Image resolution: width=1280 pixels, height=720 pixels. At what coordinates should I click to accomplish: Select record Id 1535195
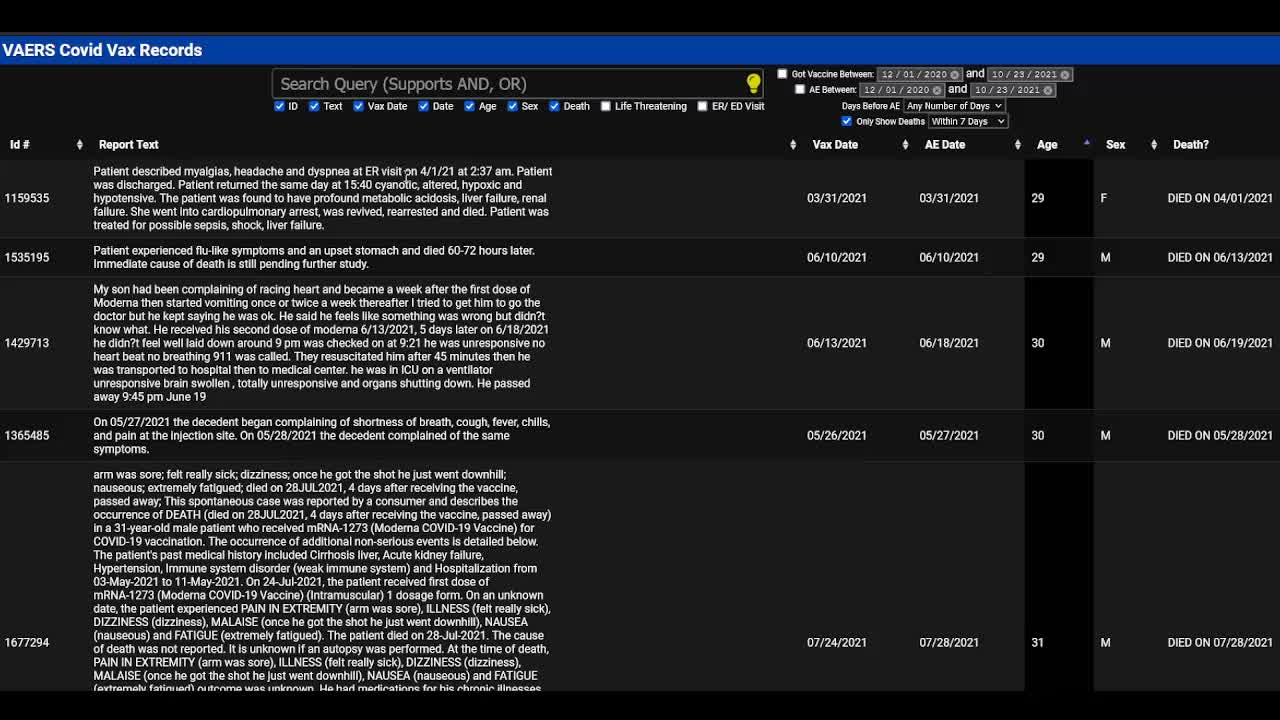[x=26, y=257]
